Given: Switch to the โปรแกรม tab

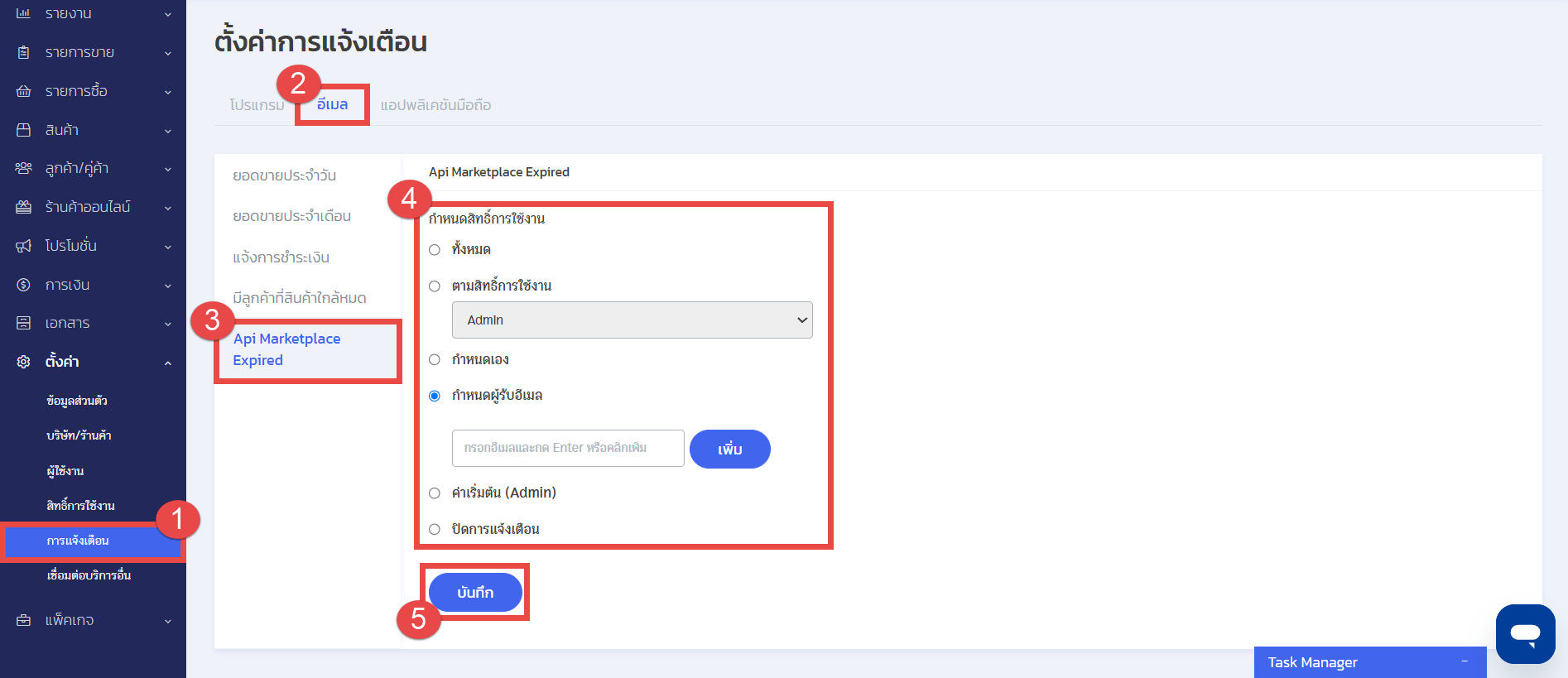Looking at the screenshot, I should pos(257,105).
